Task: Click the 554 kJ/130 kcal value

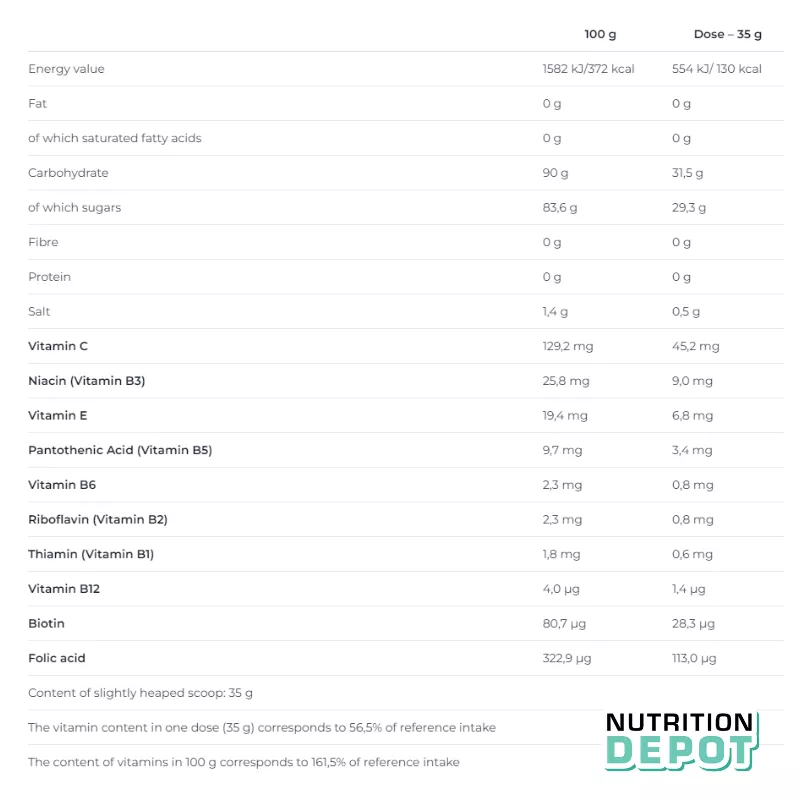Action: 717,69
